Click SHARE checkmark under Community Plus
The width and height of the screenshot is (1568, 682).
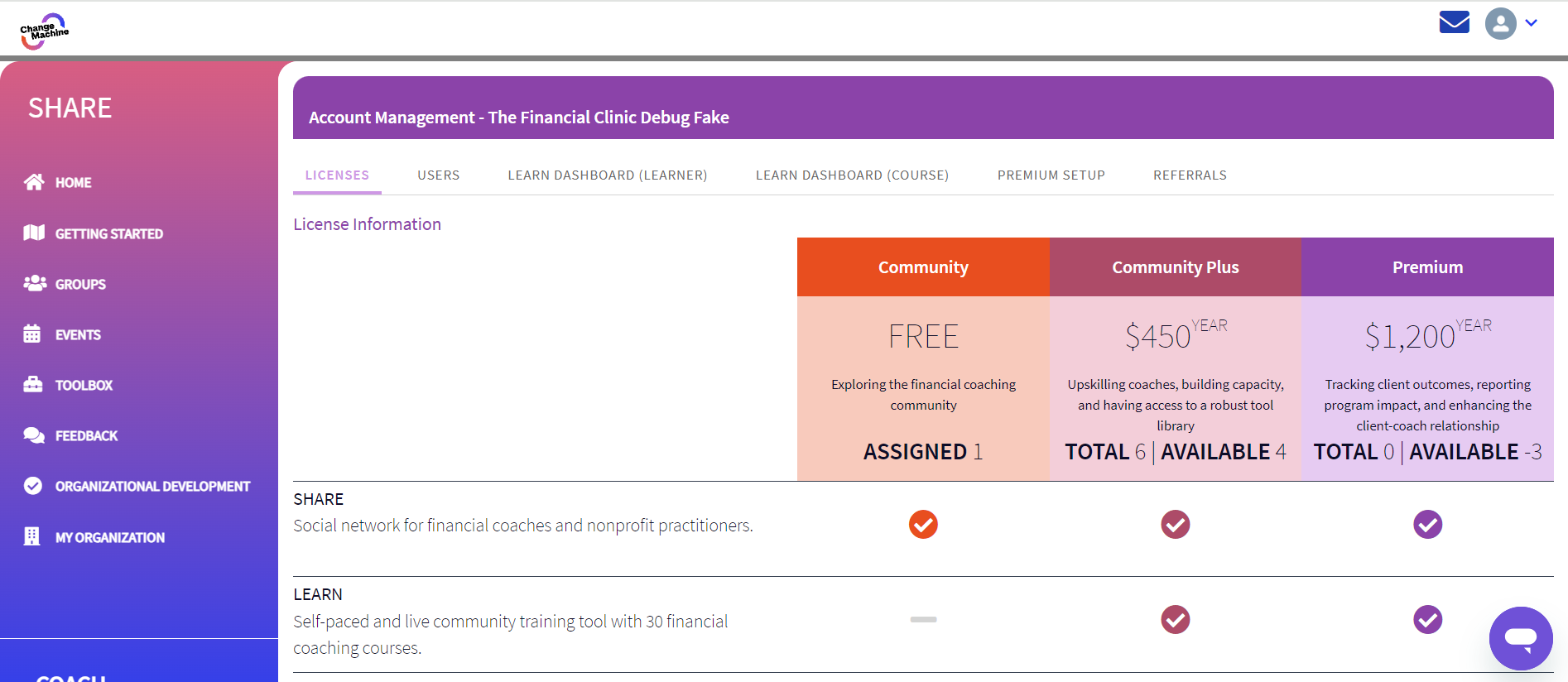click(x=1175, y=524)
